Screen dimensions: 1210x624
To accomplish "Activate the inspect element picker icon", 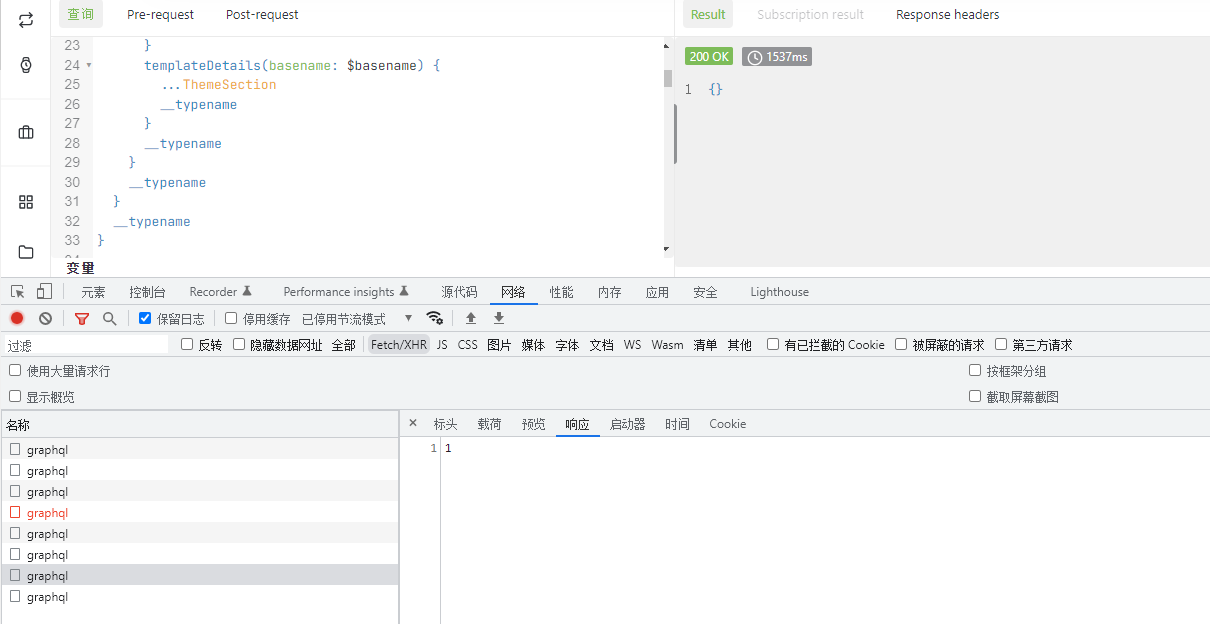I will pos(18,292).
